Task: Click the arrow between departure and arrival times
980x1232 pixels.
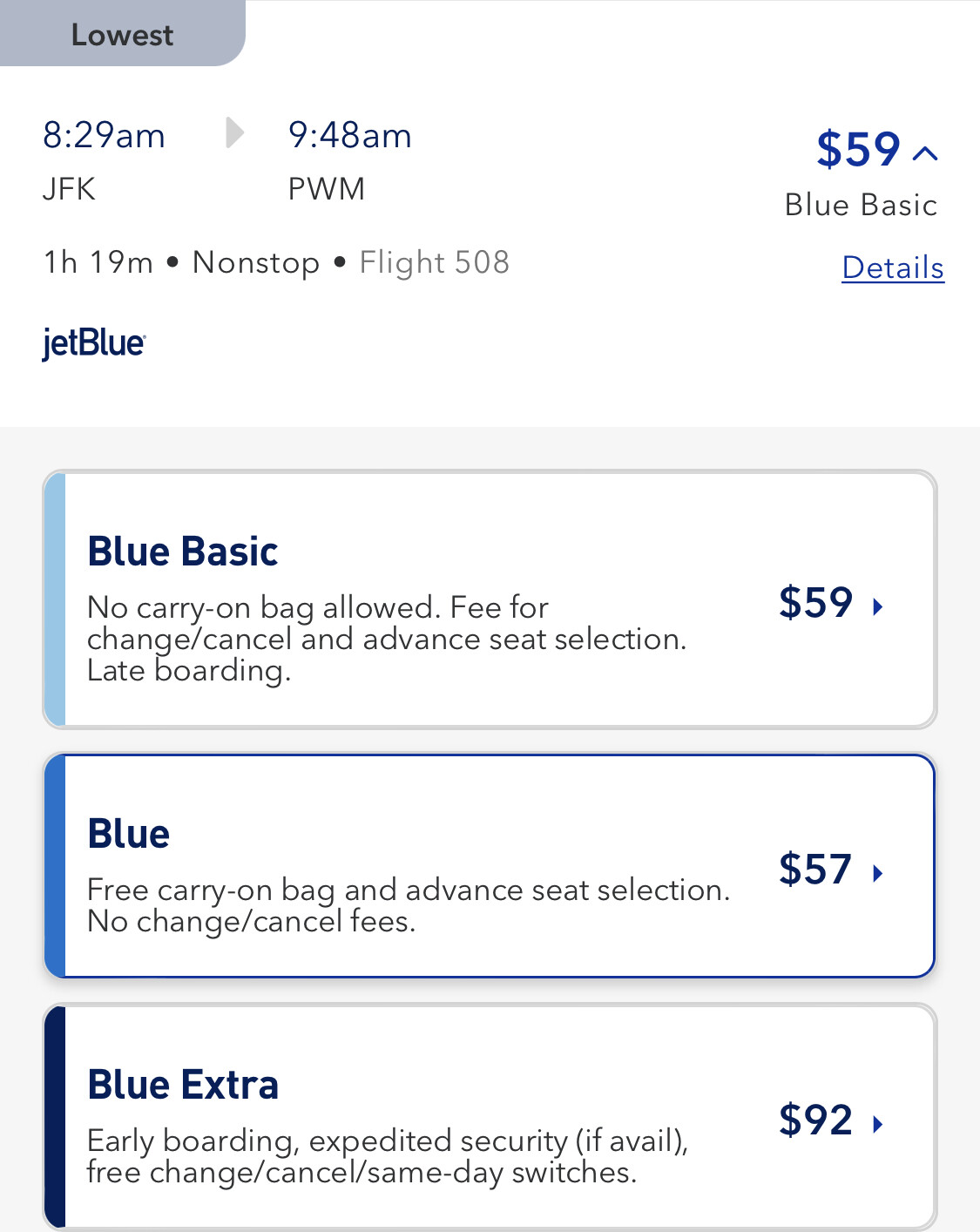Action: pyautogui.click(x=233, y=133)
